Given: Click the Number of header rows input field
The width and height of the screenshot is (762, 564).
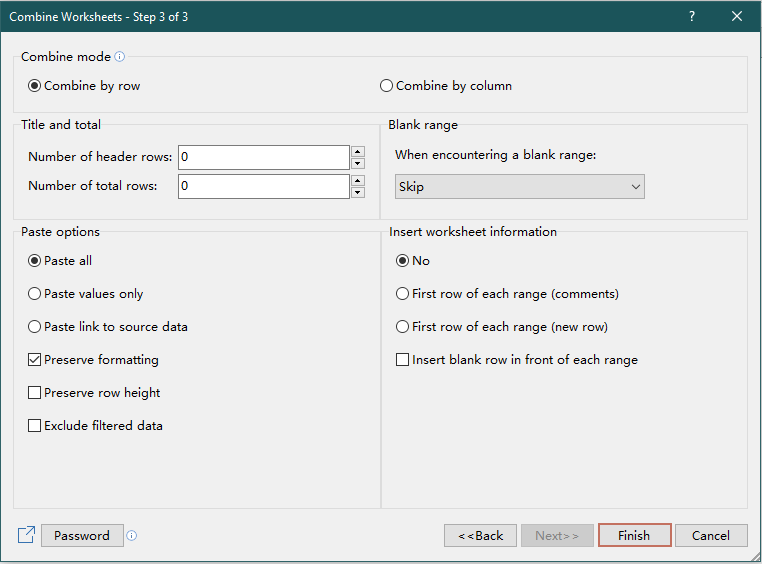Looking at the screenshot, I should point(263,157).
